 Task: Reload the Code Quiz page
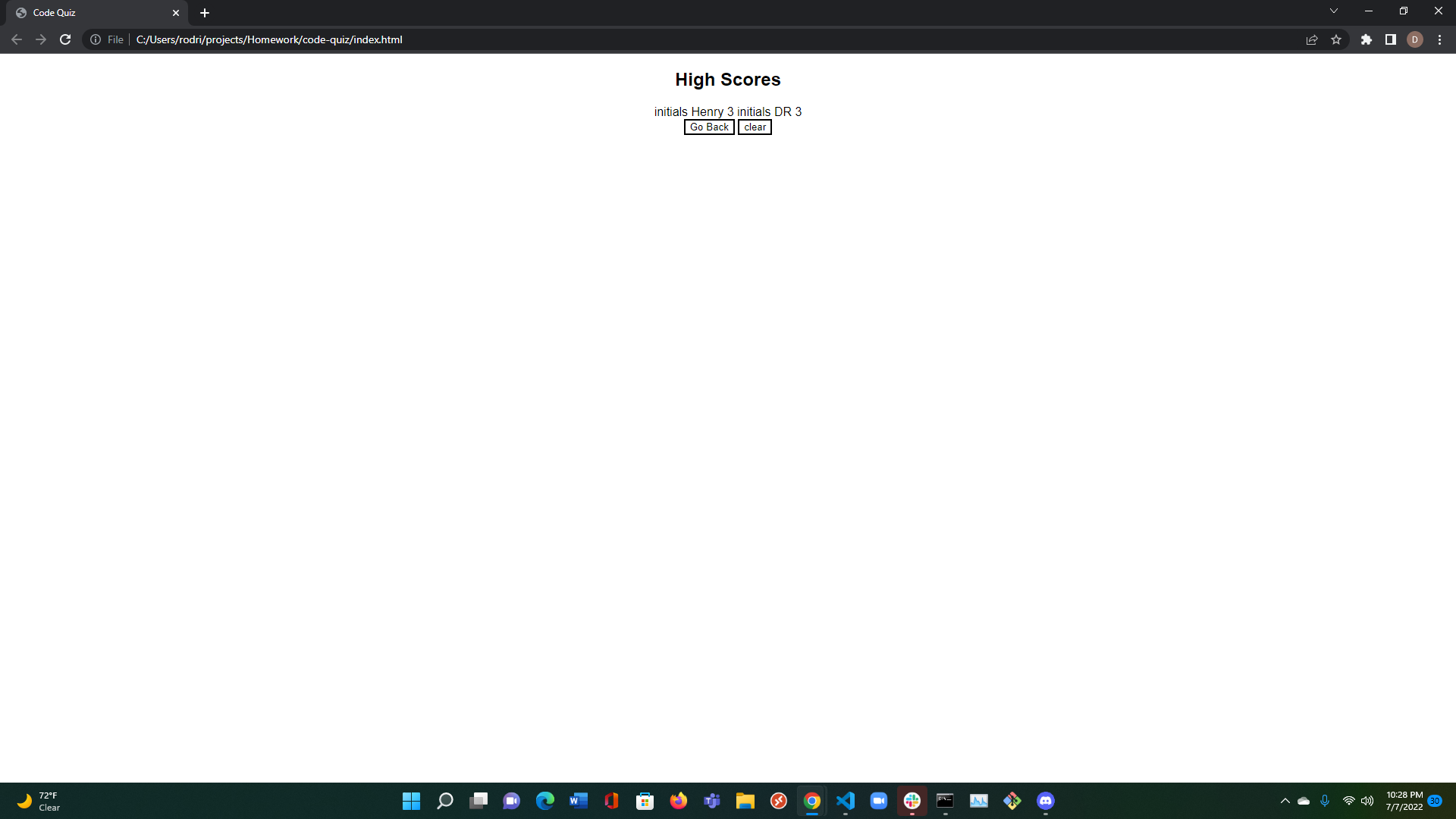(65, 39)
